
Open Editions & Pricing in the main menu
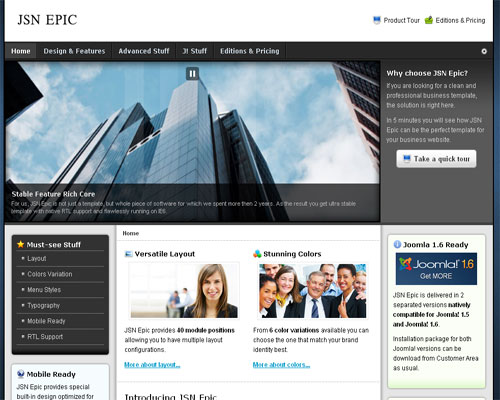249,51
